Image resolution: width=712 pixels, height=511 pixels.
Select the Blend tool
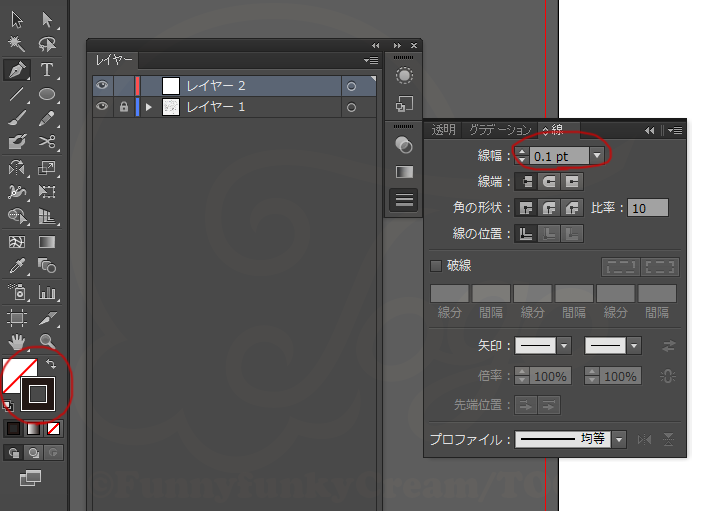tap(47, 266)
